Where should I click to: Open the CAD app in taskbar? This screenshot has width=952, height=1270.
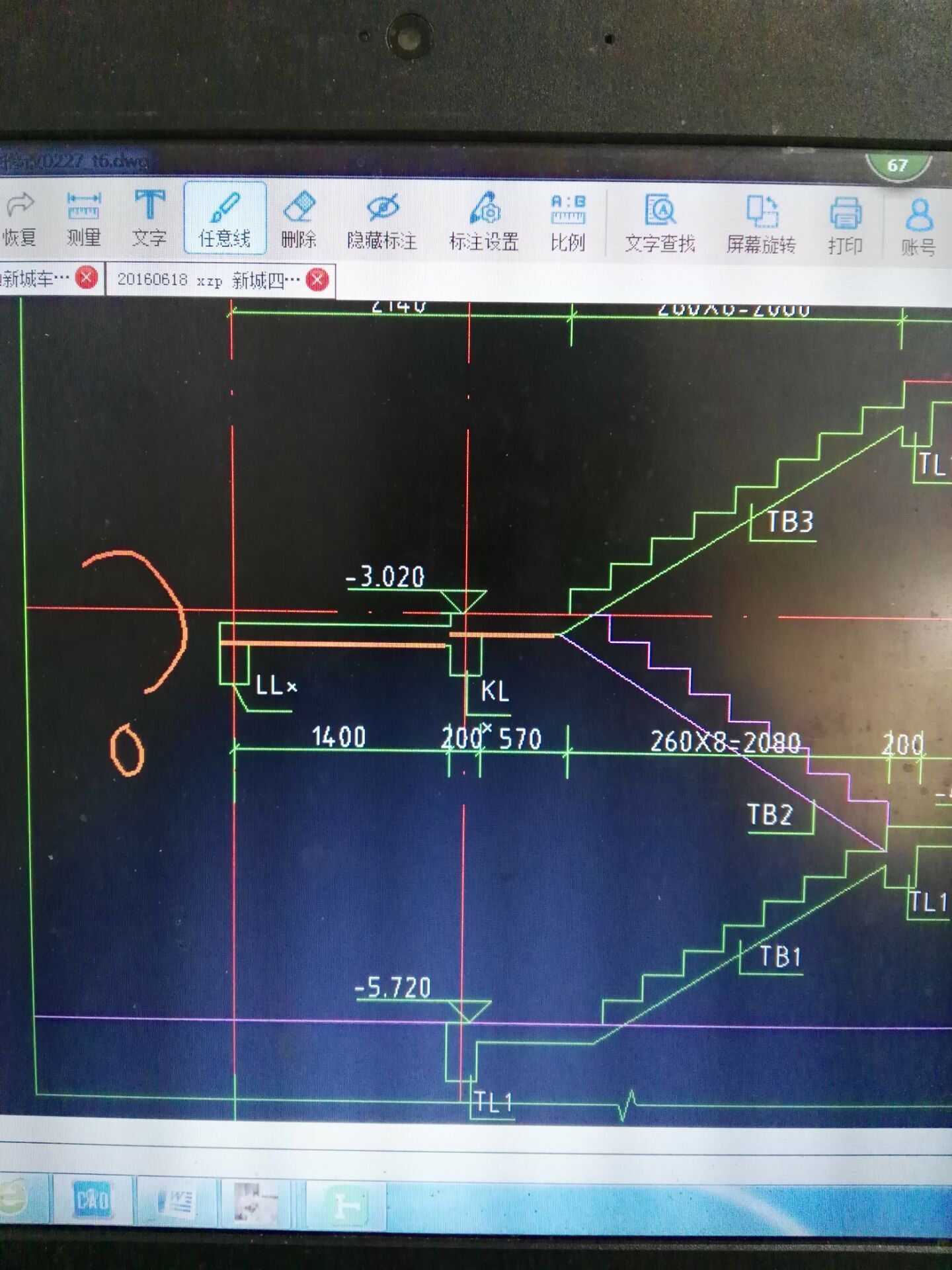point(93,1199)
